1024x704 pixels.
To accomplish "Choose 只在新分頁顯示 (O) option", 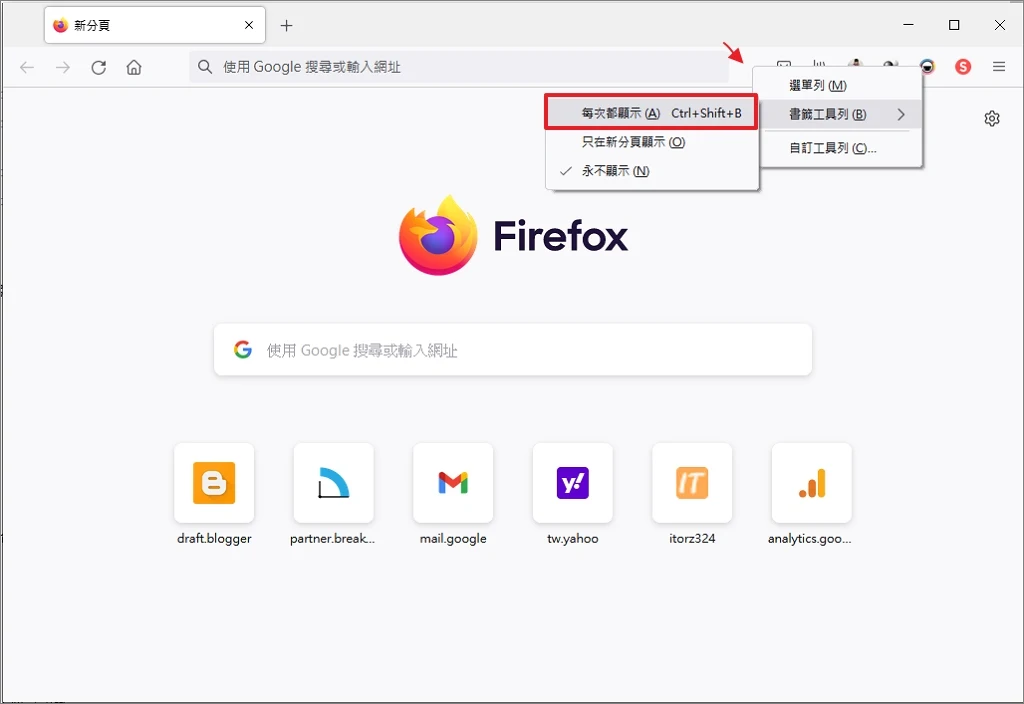I will click(651, 142).
